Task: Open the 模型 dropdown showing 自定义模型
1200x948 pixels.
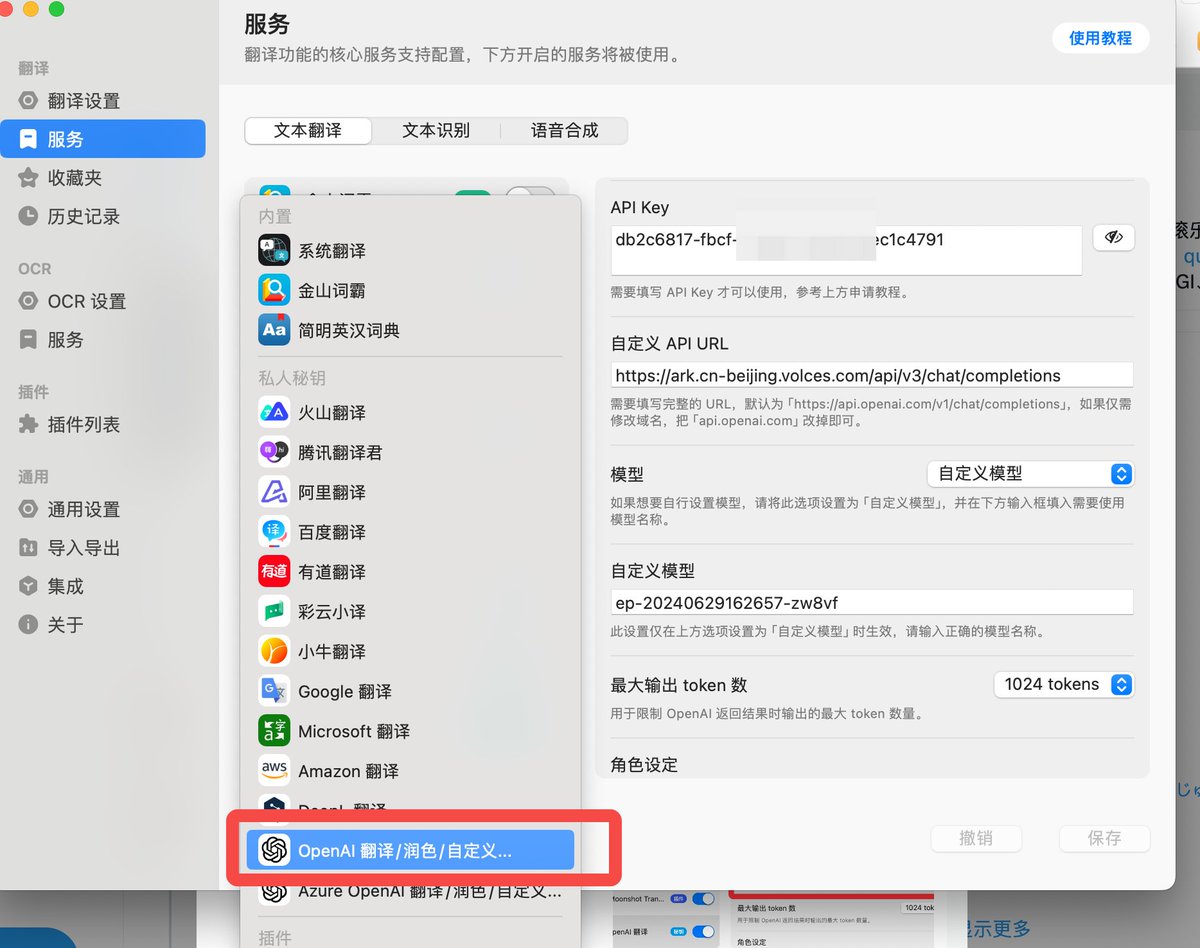Action: point(1031,473)
